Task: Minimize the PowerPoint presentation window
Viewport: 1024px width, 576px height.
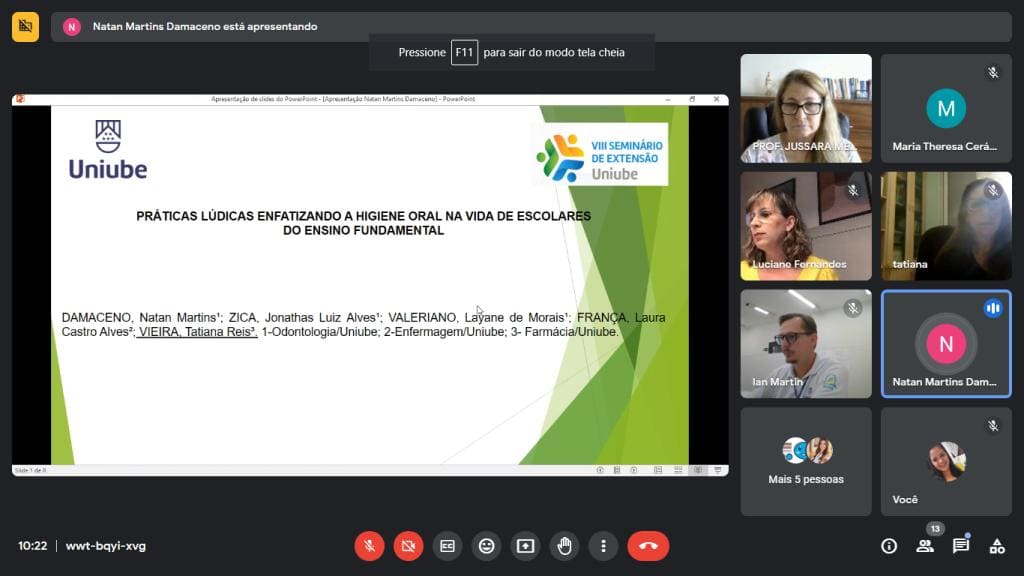Action: (667, 99)
